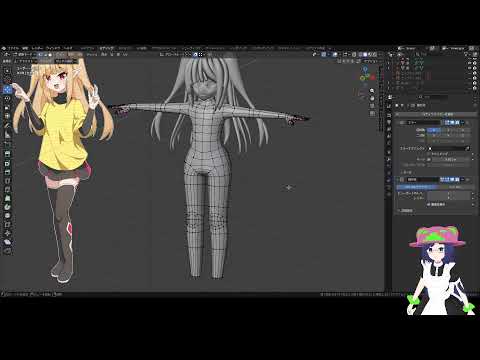Open the outliner filter dropdown

[467, 54]
